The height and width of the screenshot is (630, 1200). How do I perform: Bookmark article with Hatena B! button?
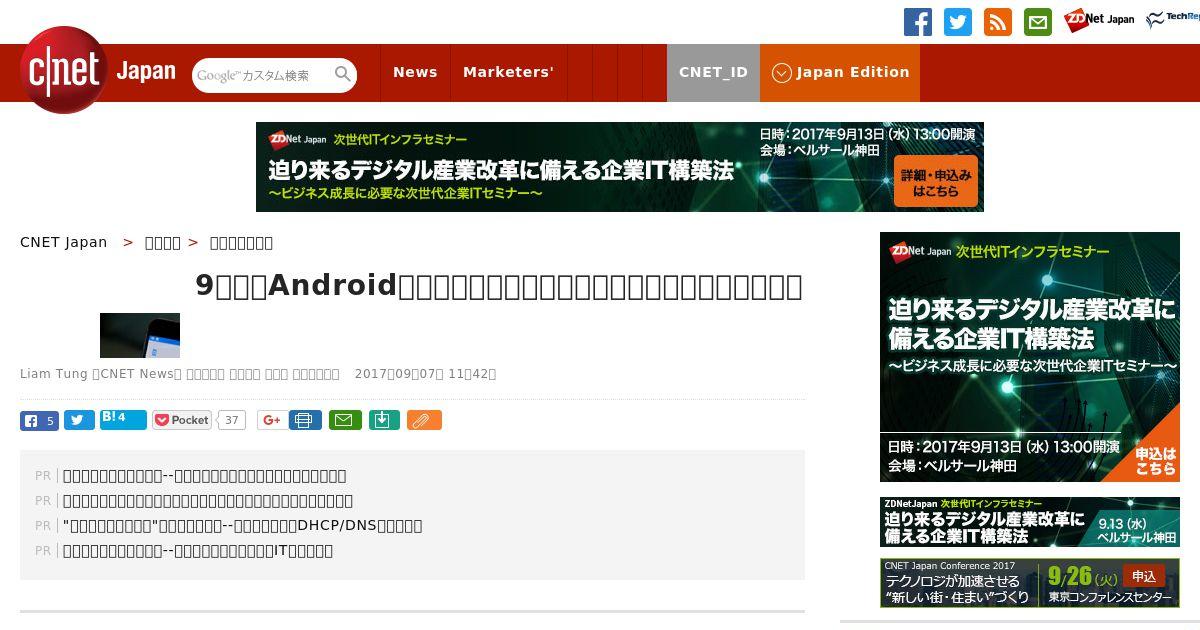pyautogui.click(x=123, y=419)
